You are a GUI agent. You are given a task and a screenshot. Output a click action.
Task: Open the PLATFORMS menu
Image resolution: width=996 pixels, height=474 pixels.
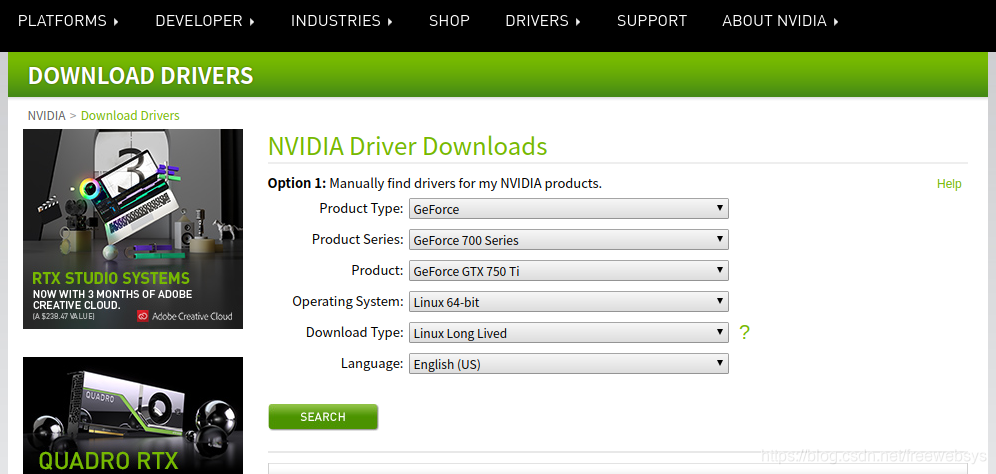(68, 21)
